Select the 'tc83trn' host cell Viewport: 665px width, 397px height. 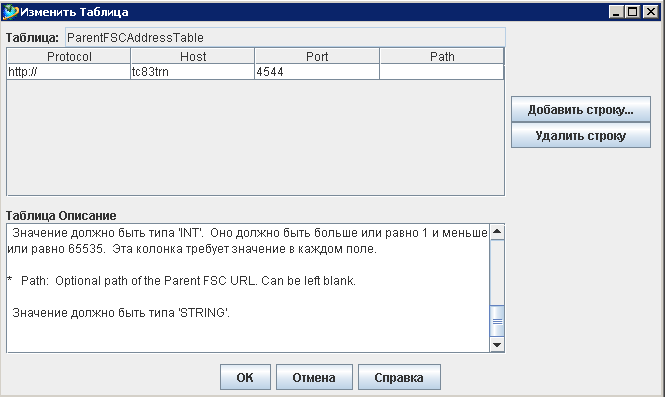[193, 72]
